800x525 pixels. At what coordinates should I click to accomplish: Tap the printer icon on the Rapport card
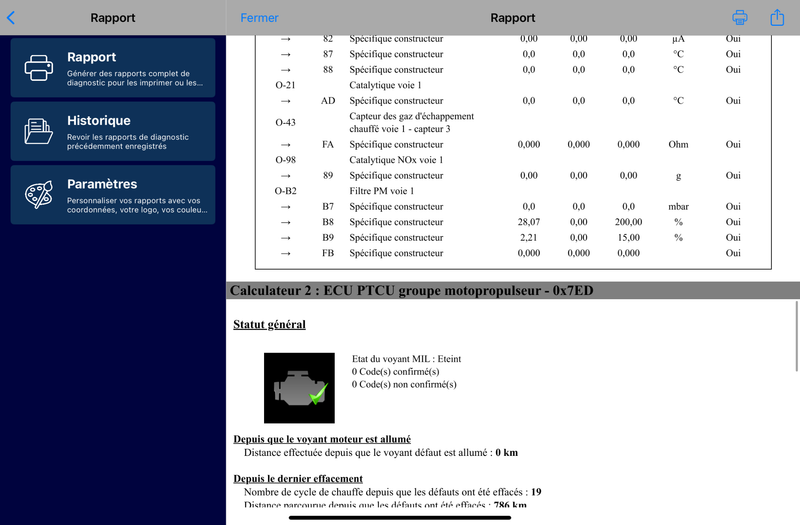39,68
